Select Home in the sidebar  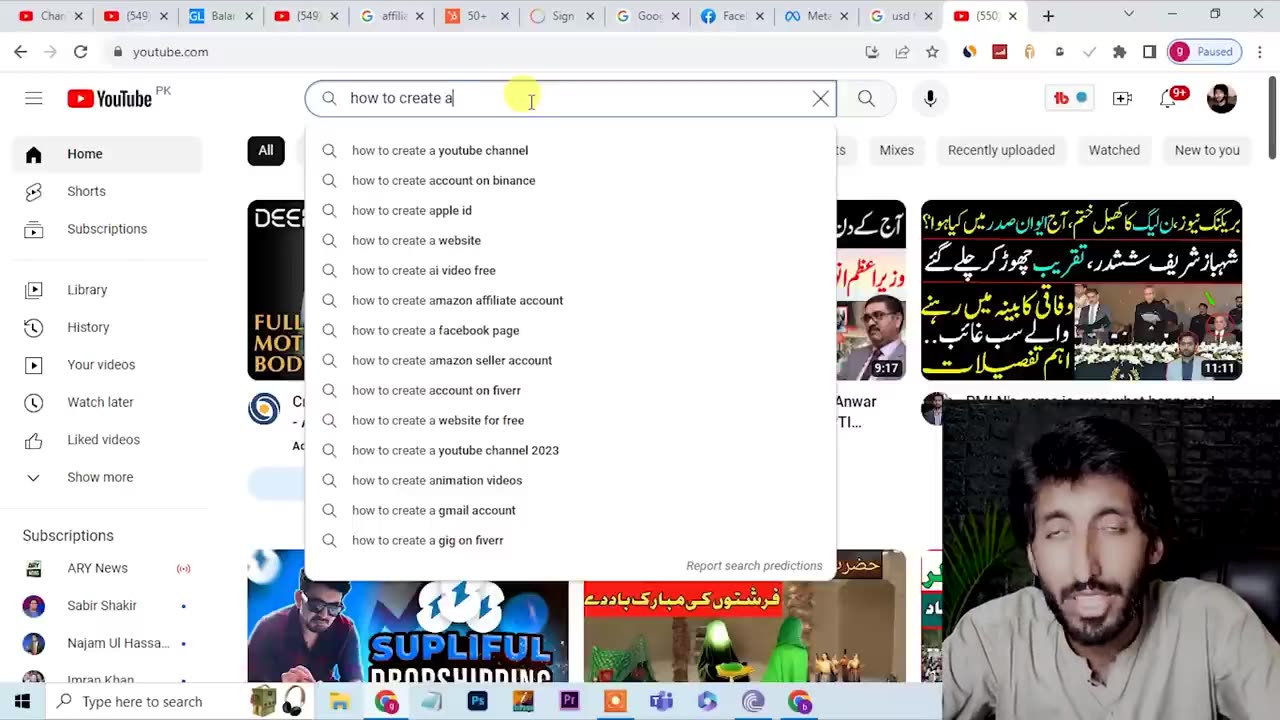click(x=107, y=154)
